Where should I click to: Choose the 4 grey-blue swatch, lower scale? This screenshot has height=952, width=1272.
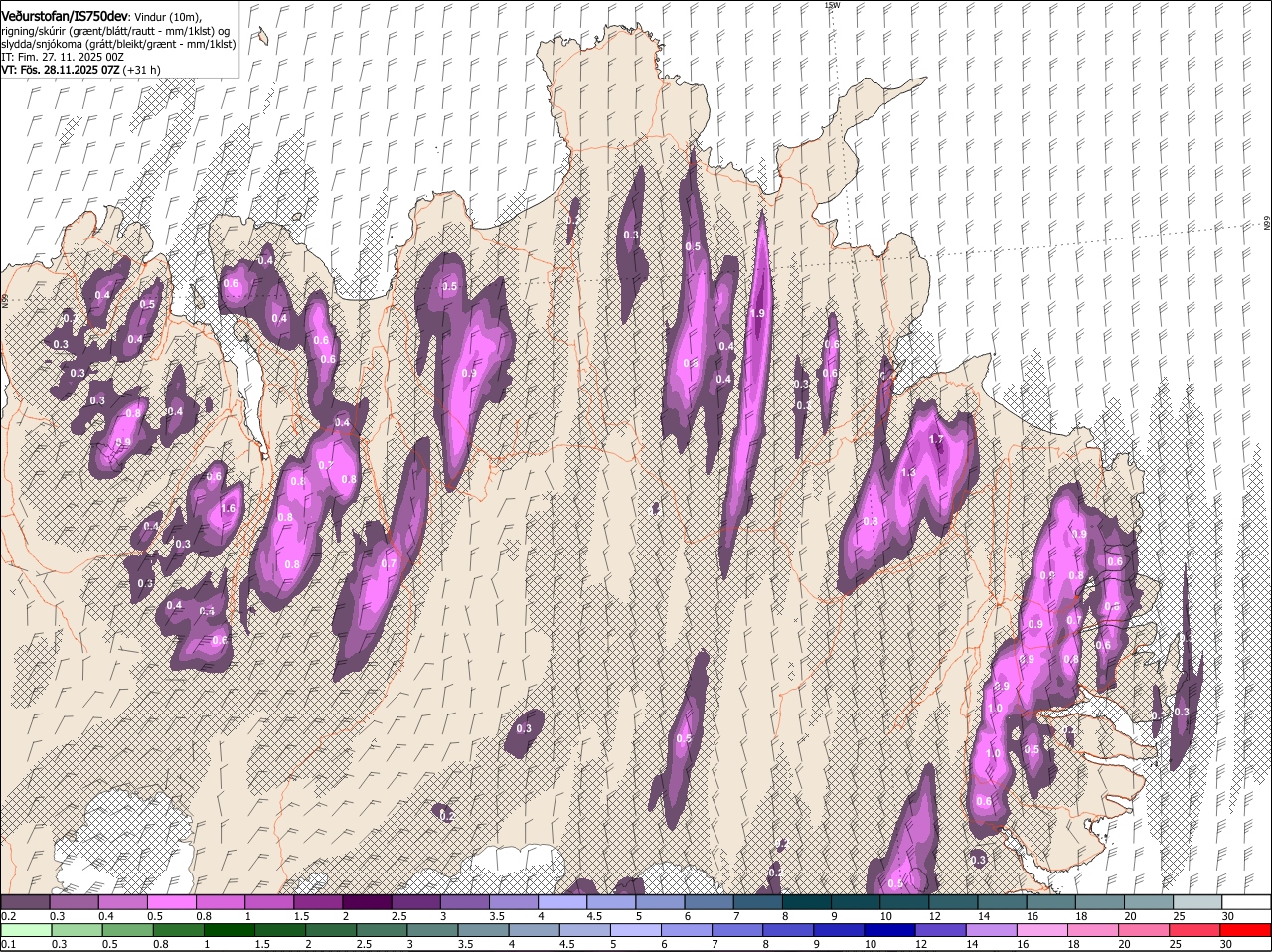(534, 930)
